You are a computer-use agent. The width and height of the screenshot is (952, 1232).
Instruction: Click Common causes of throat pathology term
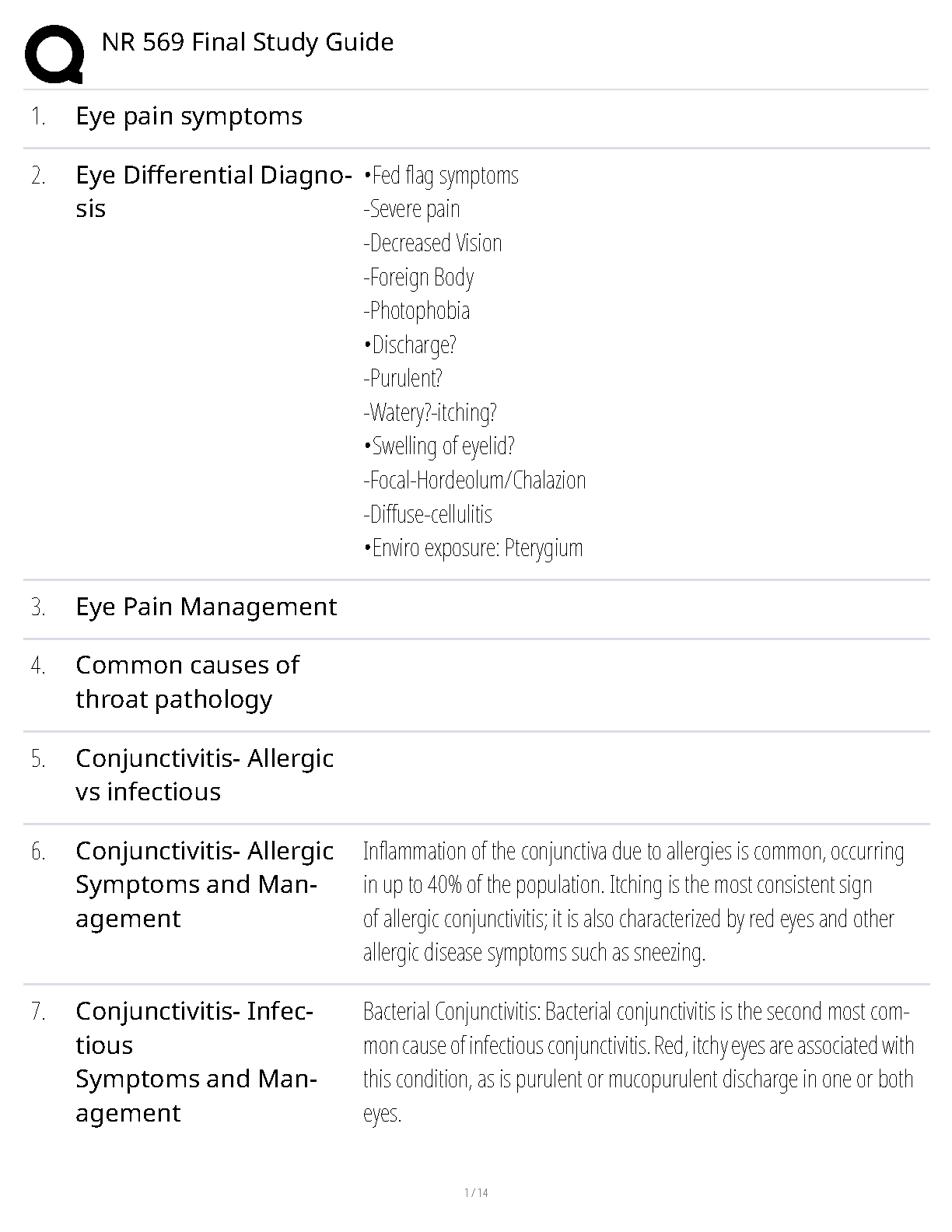187,682
